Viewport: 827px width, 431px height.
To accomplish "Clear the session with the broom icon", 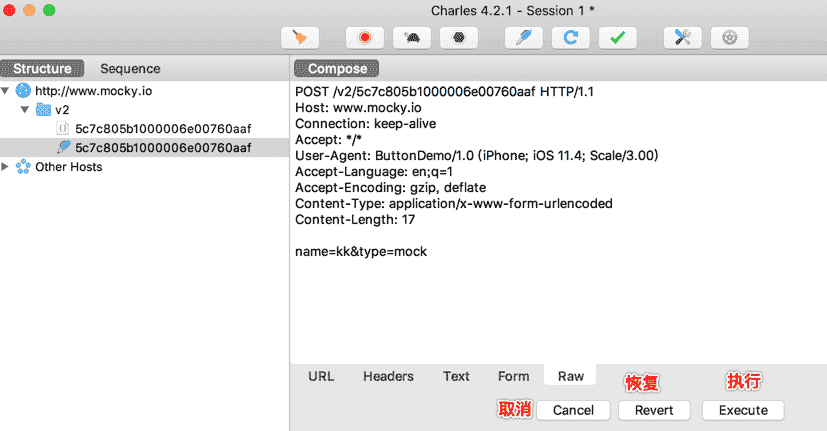I will coord(299,38).
